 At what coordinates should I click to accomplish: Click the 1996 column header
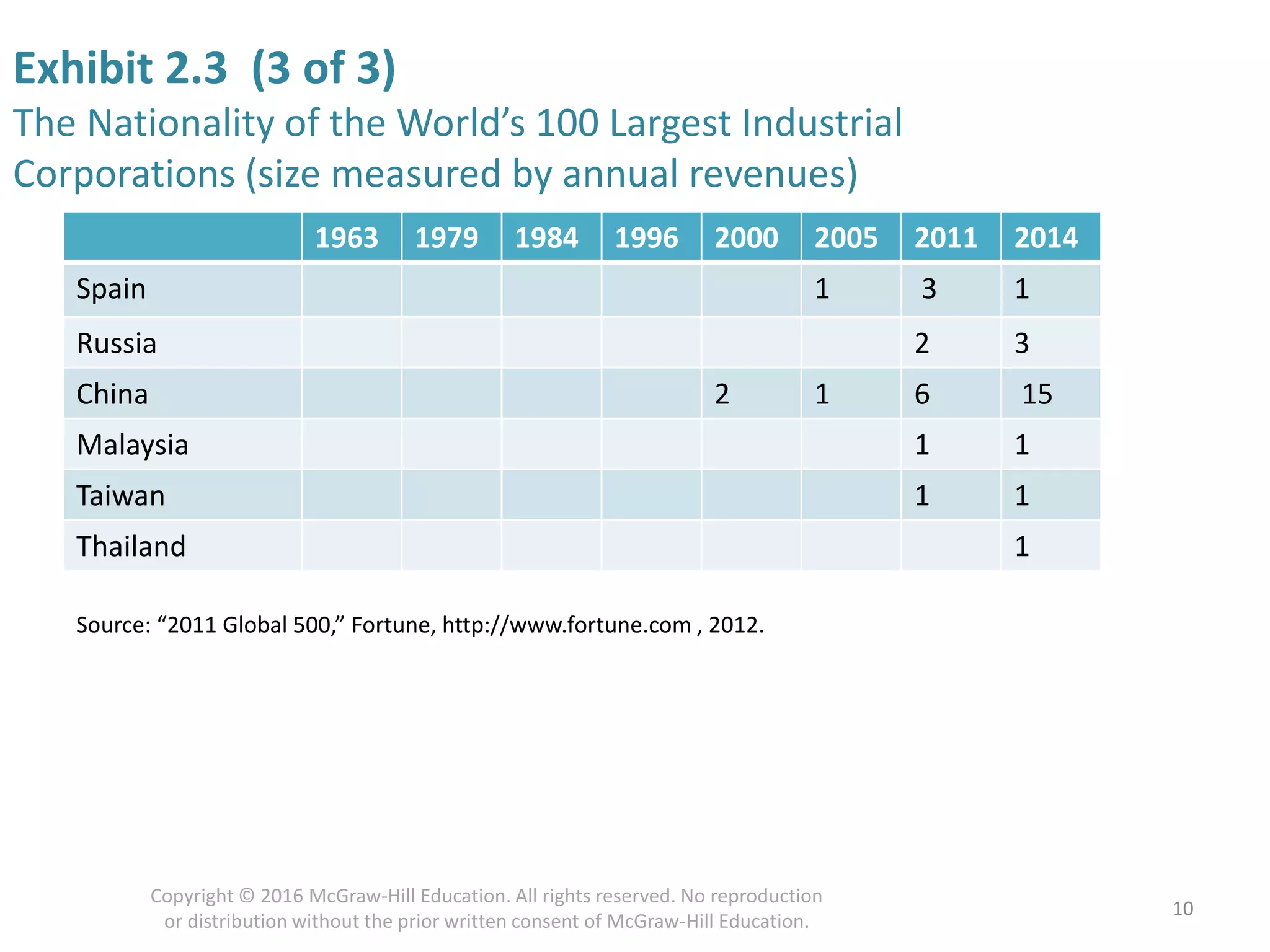coord(646,238)
